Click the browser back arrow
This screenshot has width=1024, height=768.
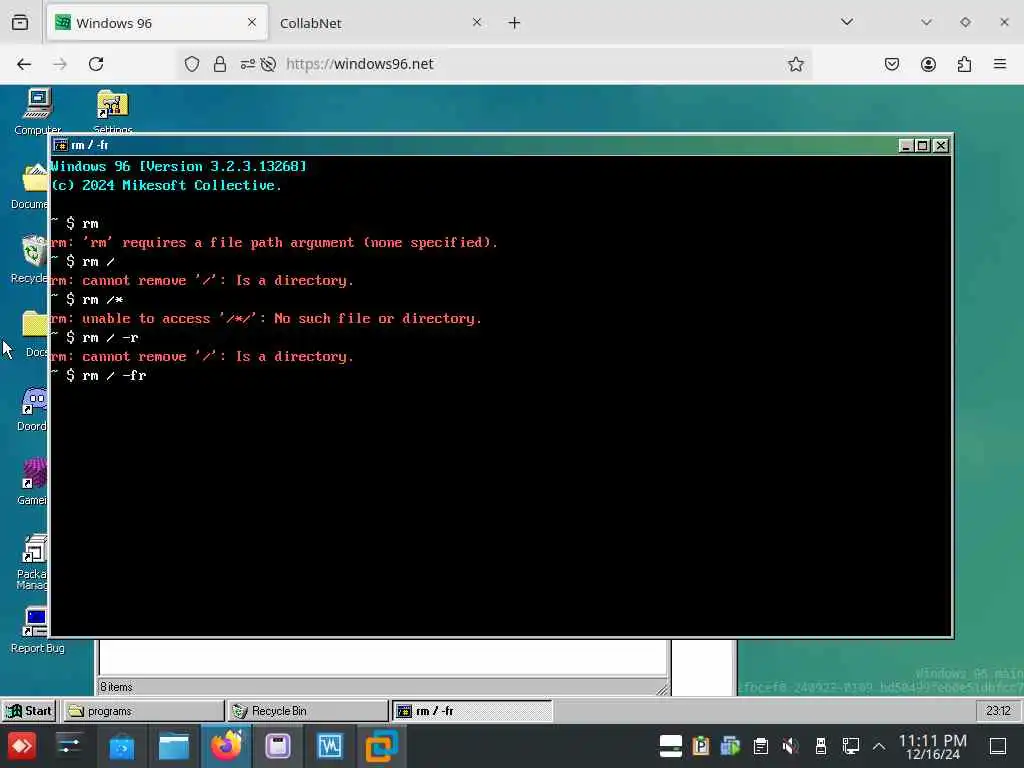tap(24, 64)
